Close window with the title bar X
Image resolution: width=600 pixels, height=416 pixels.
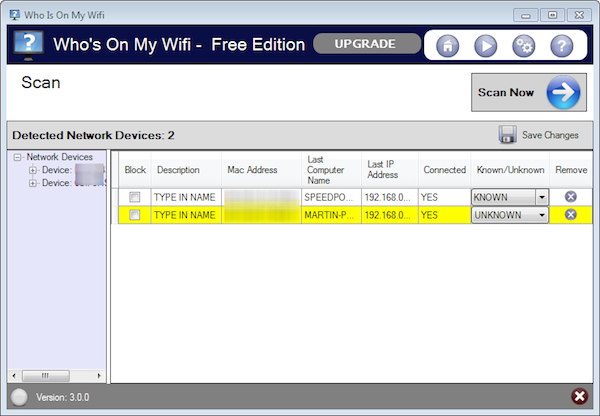point(579,15)
